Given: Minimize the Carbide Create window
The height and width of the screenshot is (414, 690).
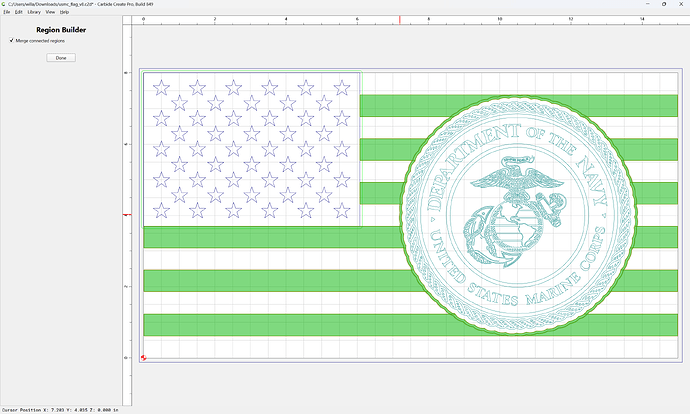Looking at the screenshot, I should click(x=647, y=4).
